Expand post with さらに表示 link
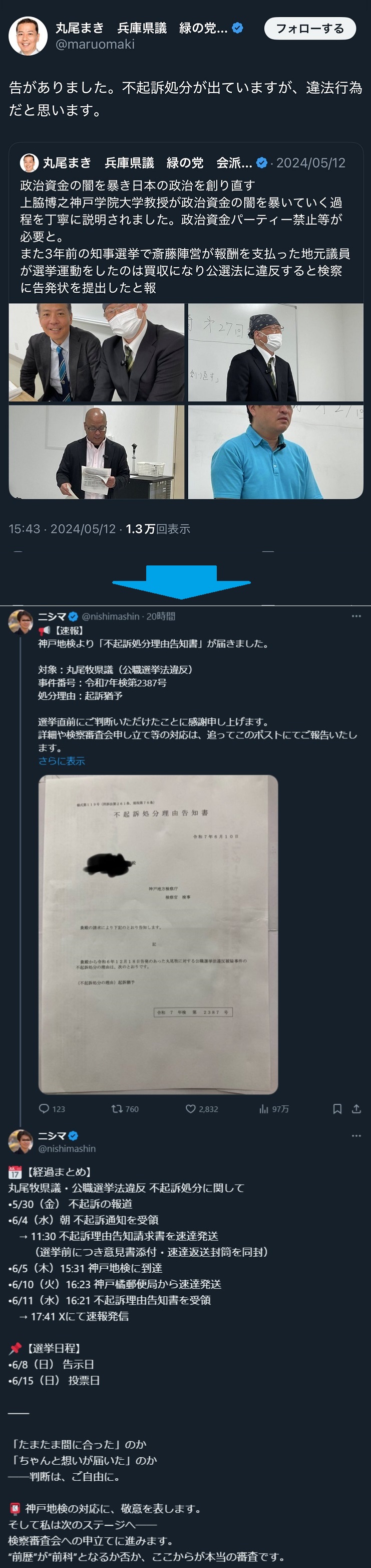371x1568 pixels. click(62, 761)
